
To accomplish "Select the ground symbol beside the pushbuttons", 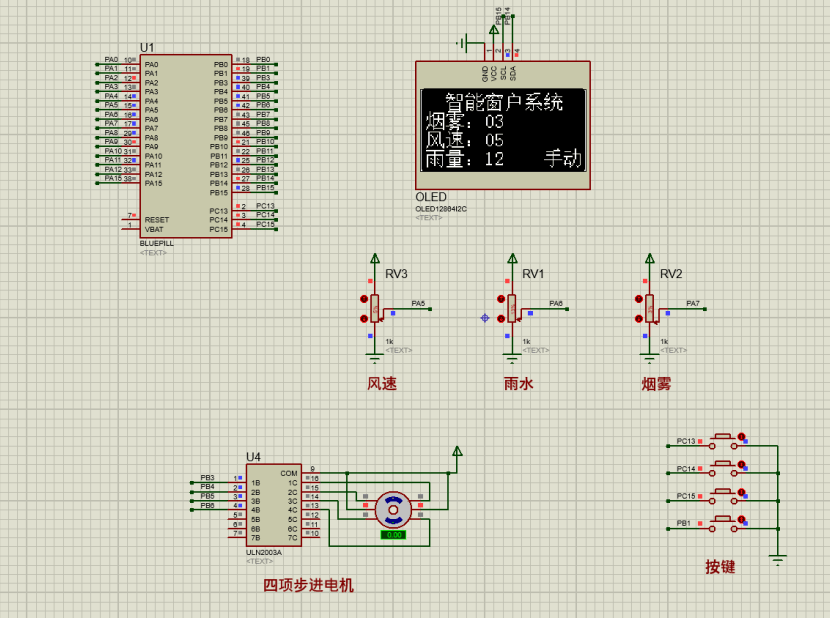I will point(778,559).
